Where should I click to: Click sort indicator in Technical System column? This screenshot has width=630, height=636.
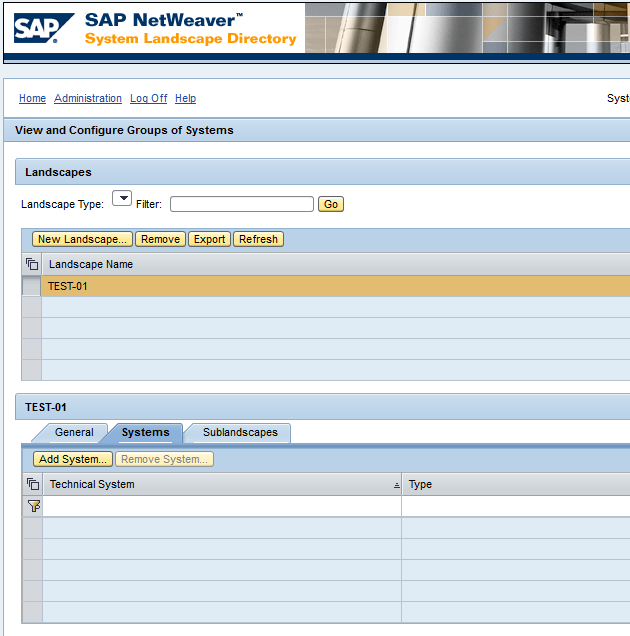396,485
